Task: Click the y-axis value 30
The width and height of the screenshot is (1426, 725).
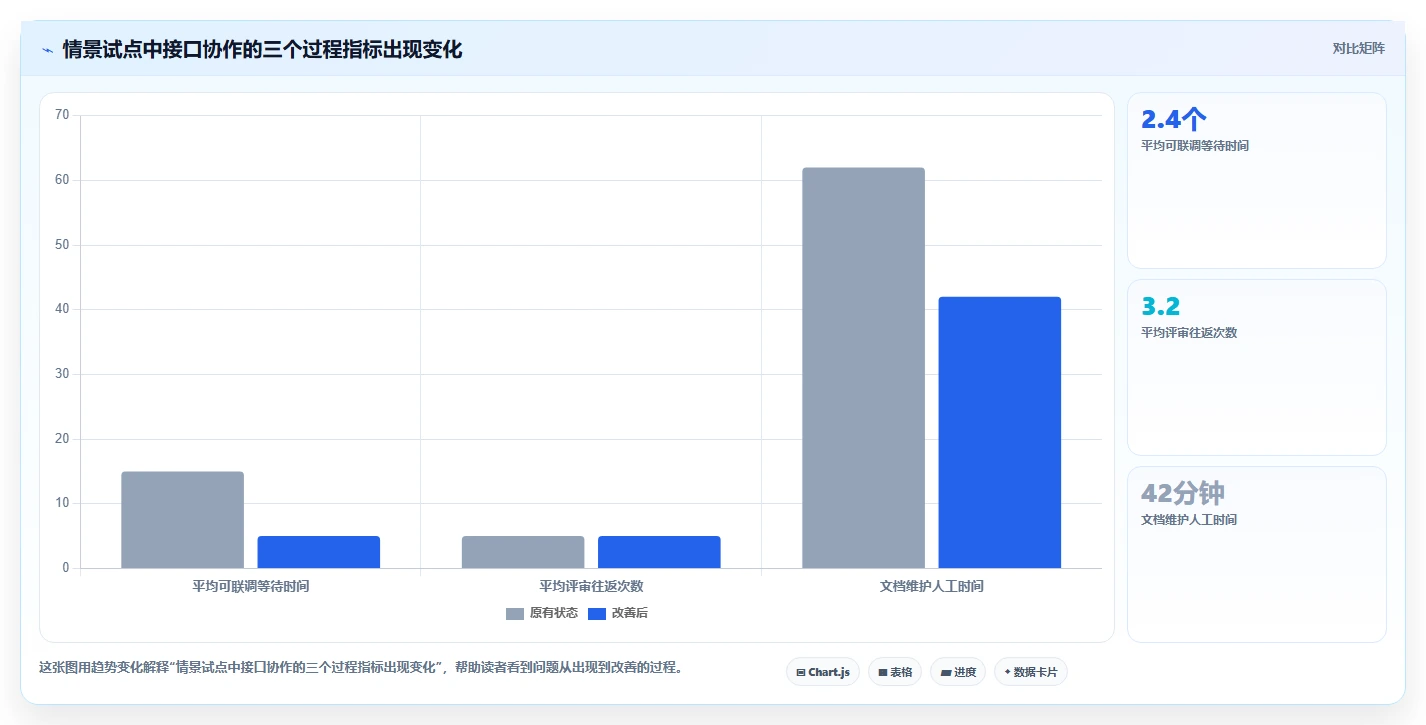Action: (62, 374)
